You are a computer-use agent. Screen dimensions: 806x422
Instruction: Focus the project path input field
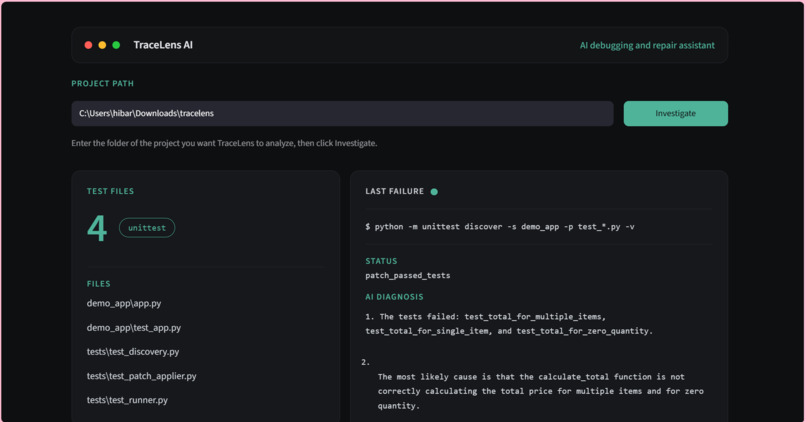342,114
